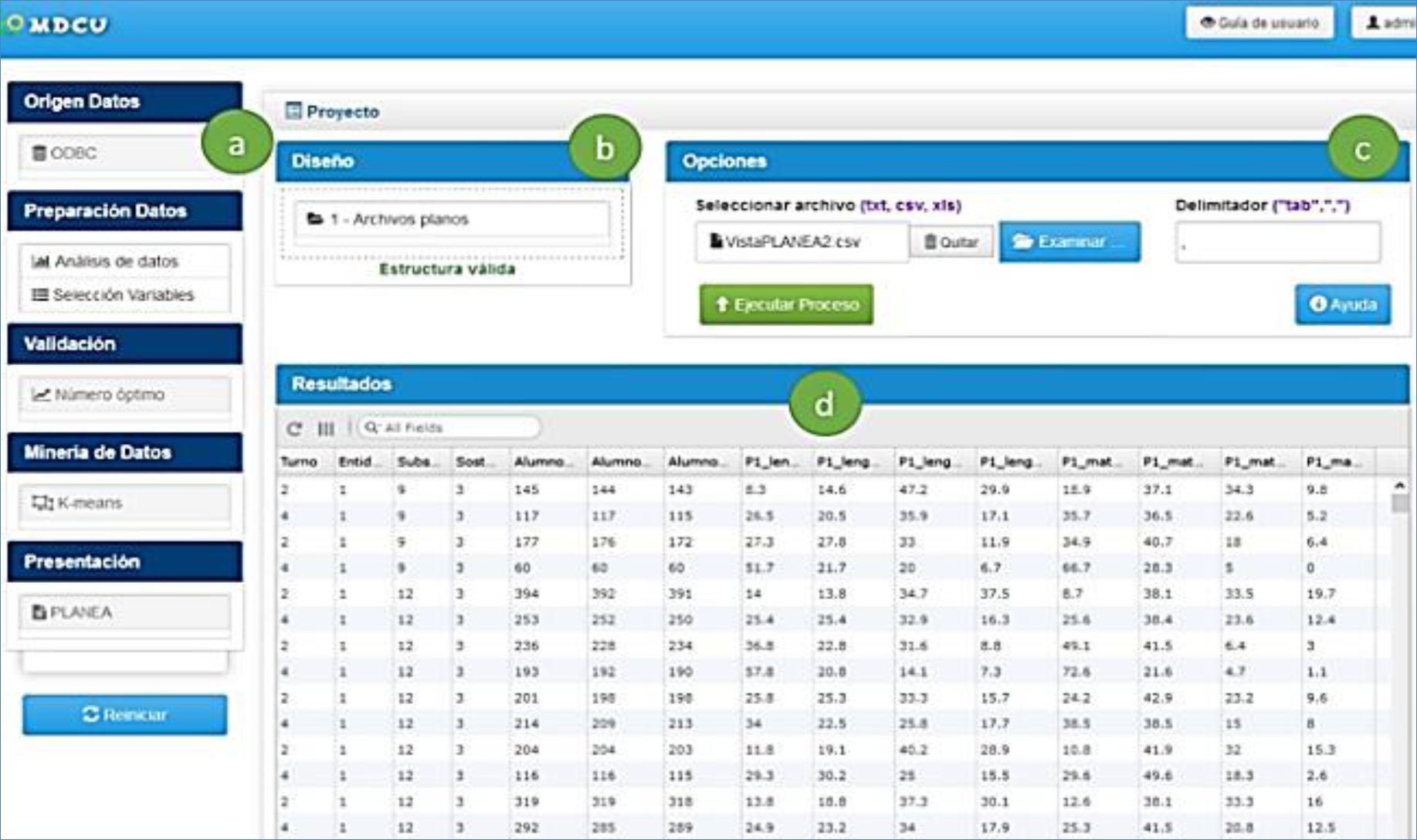Open the column chooser icon in Resultados
The height and width of the screenshot is (840, 1417).
point(327,428)
